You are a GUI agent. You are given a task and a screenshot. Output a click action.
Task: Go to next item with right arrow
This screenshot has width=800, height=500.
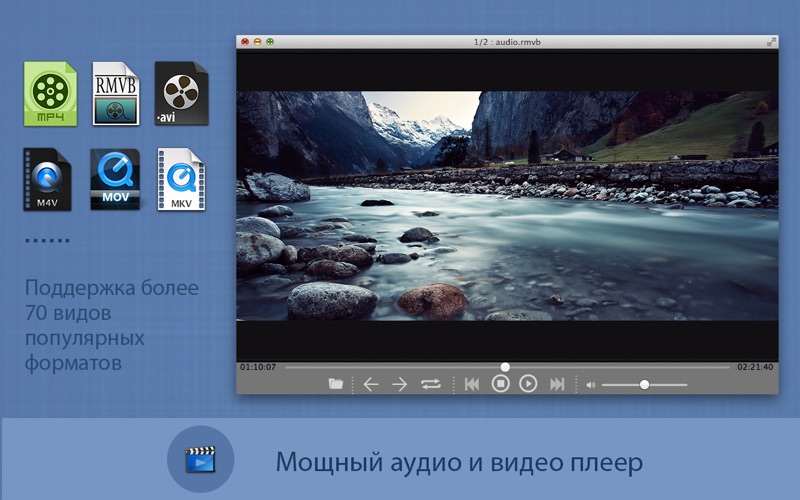pos(399,384)
